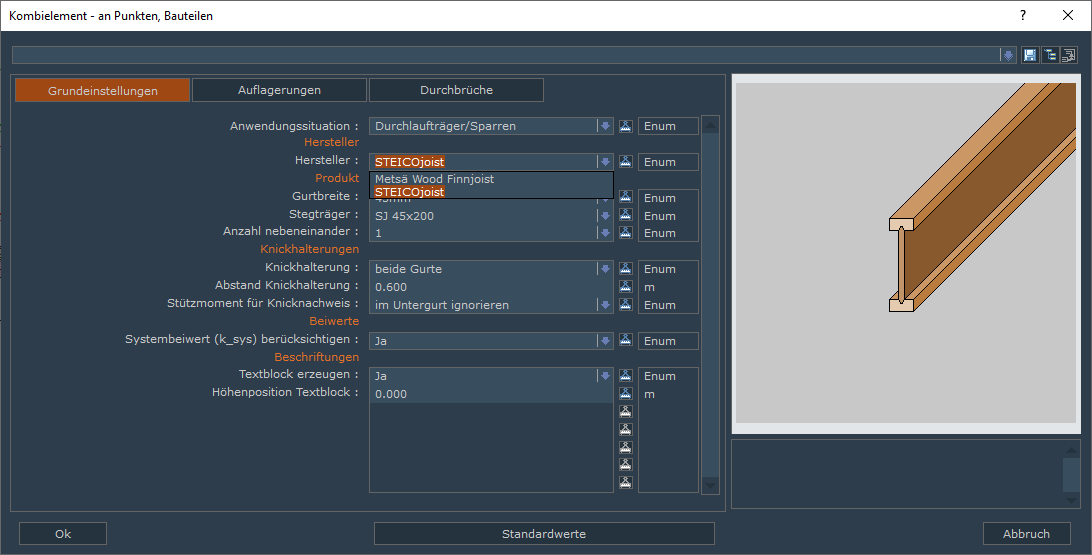Expand the Textblock erzeugen dropdown

(605, 376)
